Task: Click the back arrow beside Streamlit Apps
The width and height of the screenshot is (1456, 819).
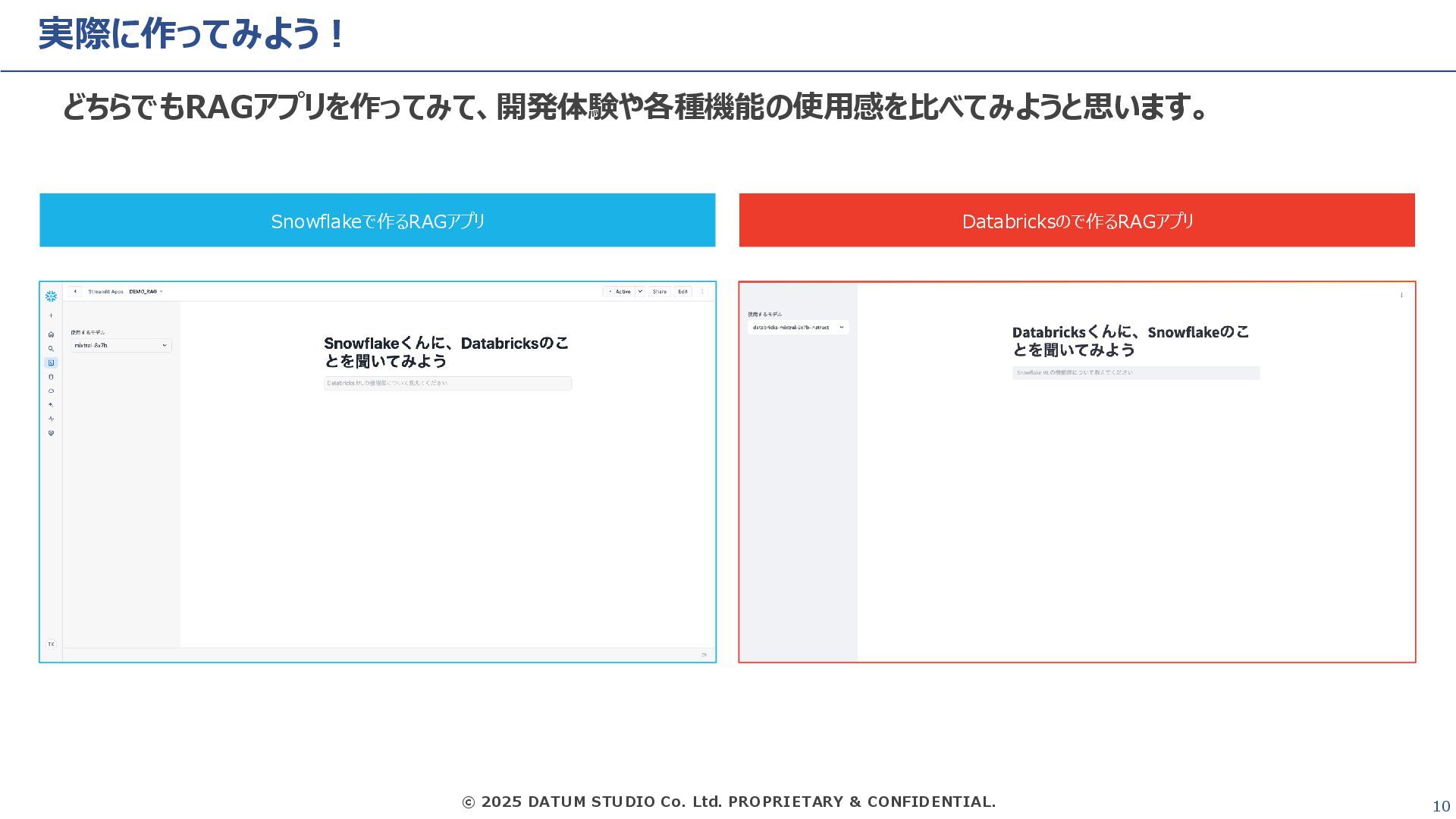Action: pos(75,291)
